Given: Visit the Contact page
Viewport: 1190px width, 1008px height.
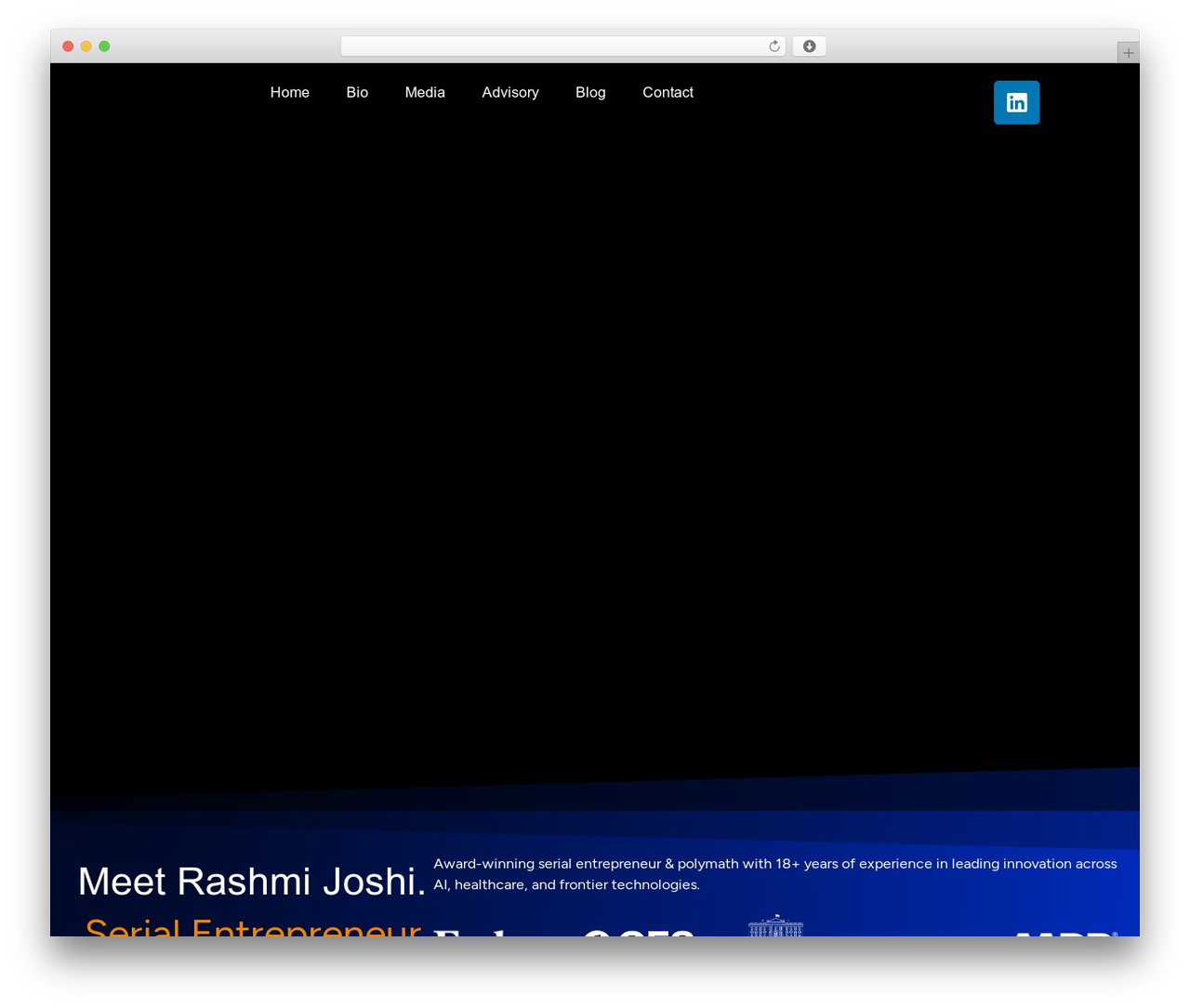Looking at the screenshot, I should [x=668, y=92].
